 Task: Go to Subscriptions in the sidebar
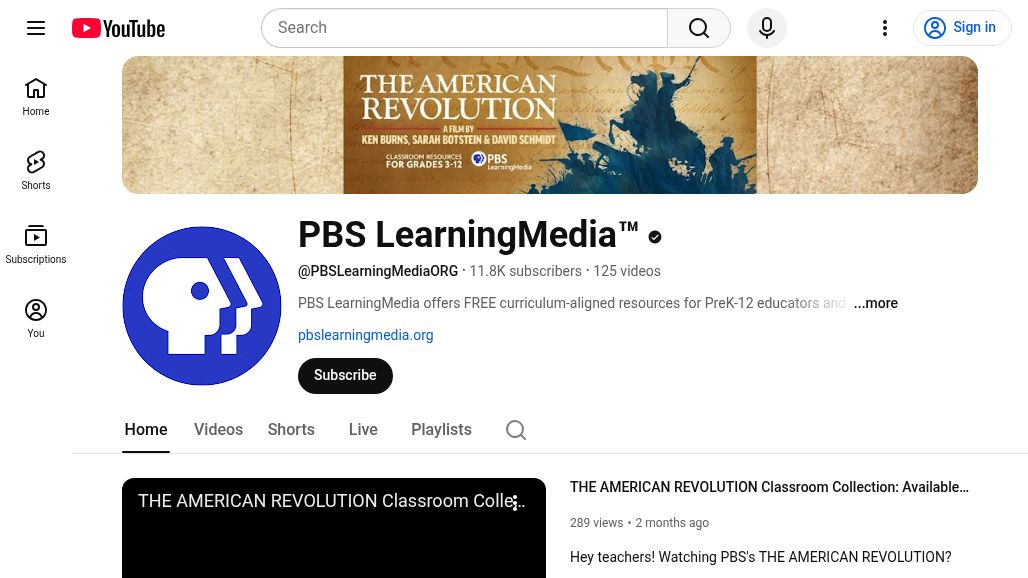click(36, 243)
